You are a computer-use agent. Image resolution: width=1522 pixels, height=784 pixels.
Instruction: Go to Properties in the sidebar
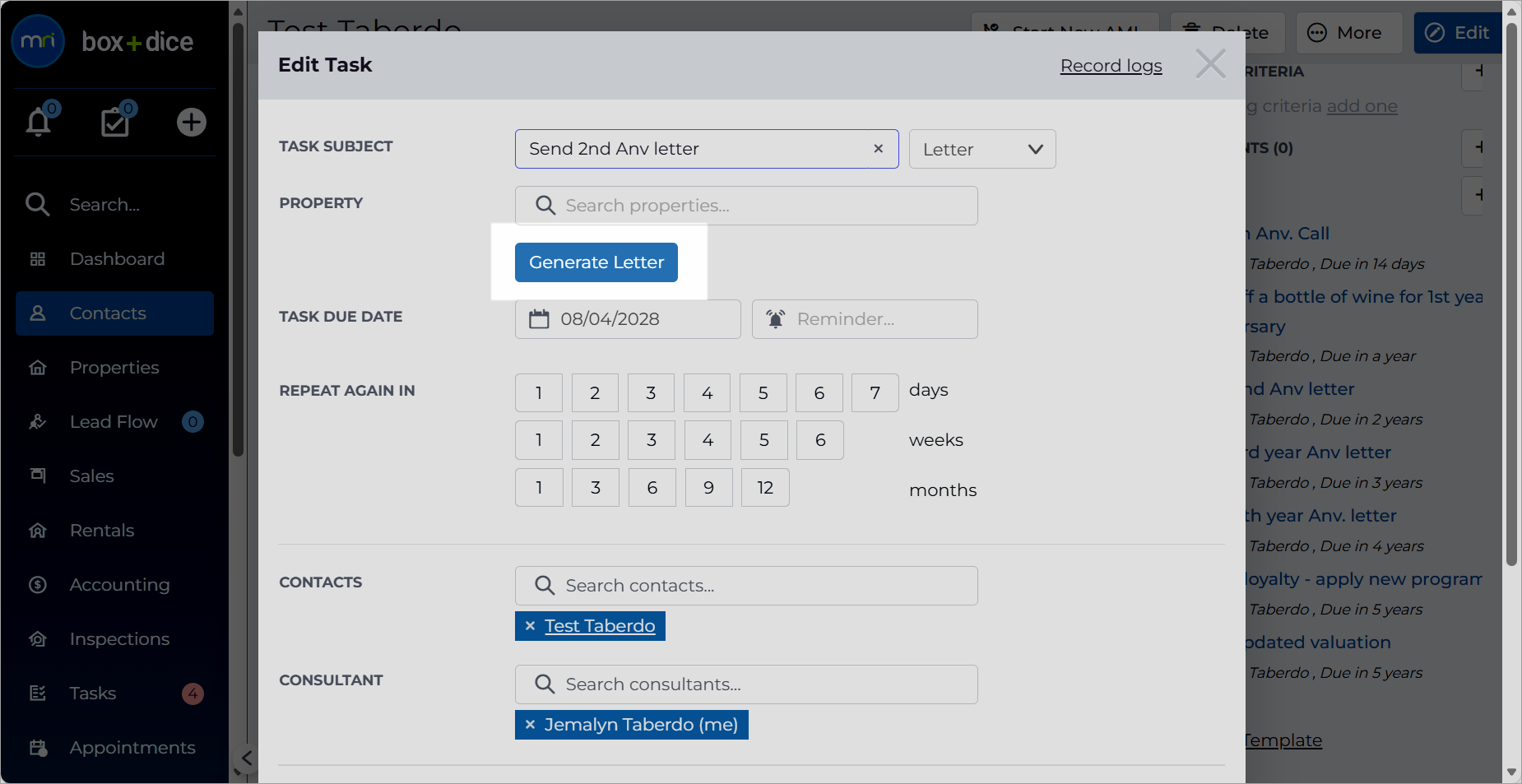pyautogui.click(x=114, y=368)
